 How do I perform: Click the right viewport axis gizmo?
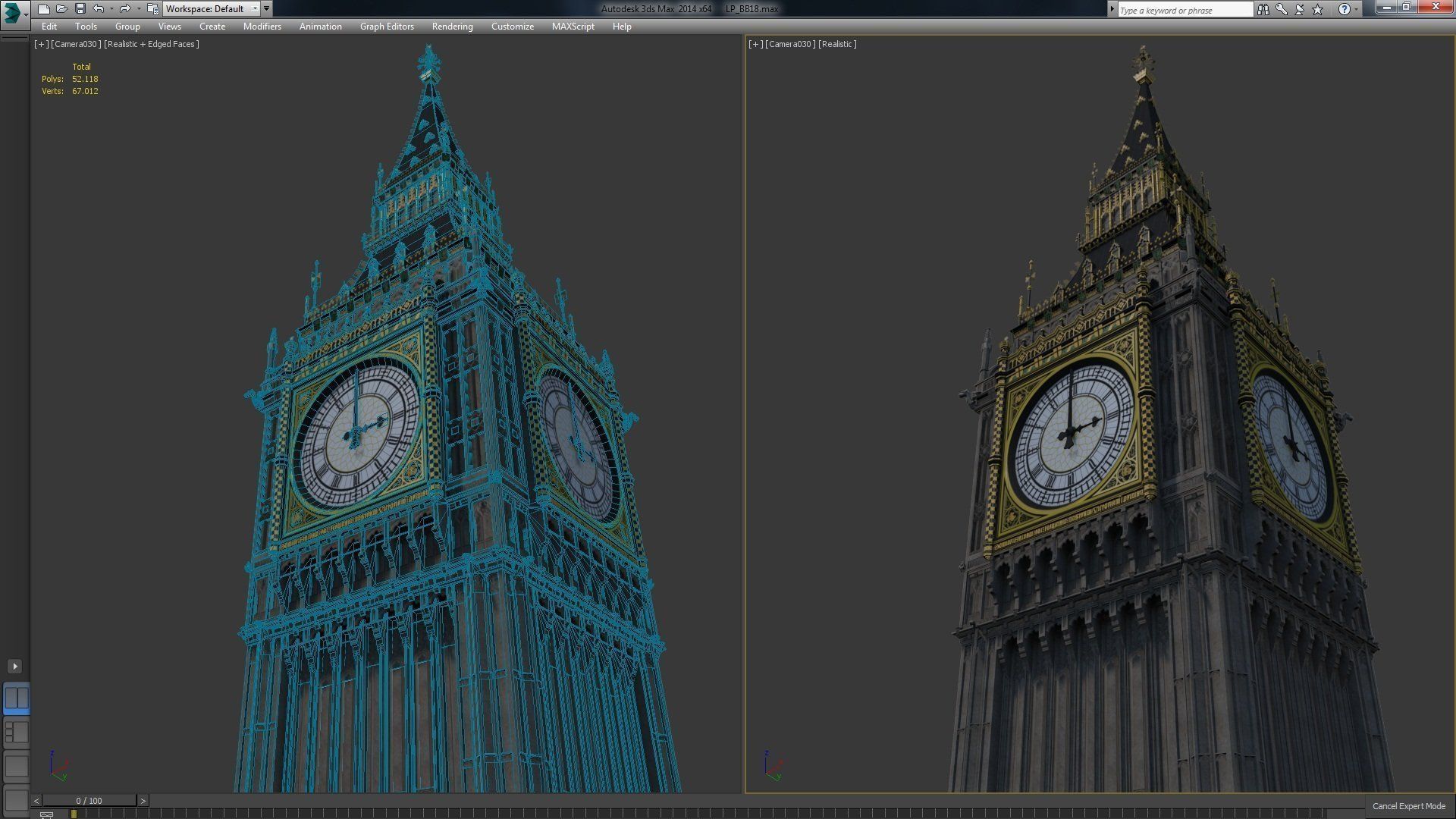pos(772,765)
